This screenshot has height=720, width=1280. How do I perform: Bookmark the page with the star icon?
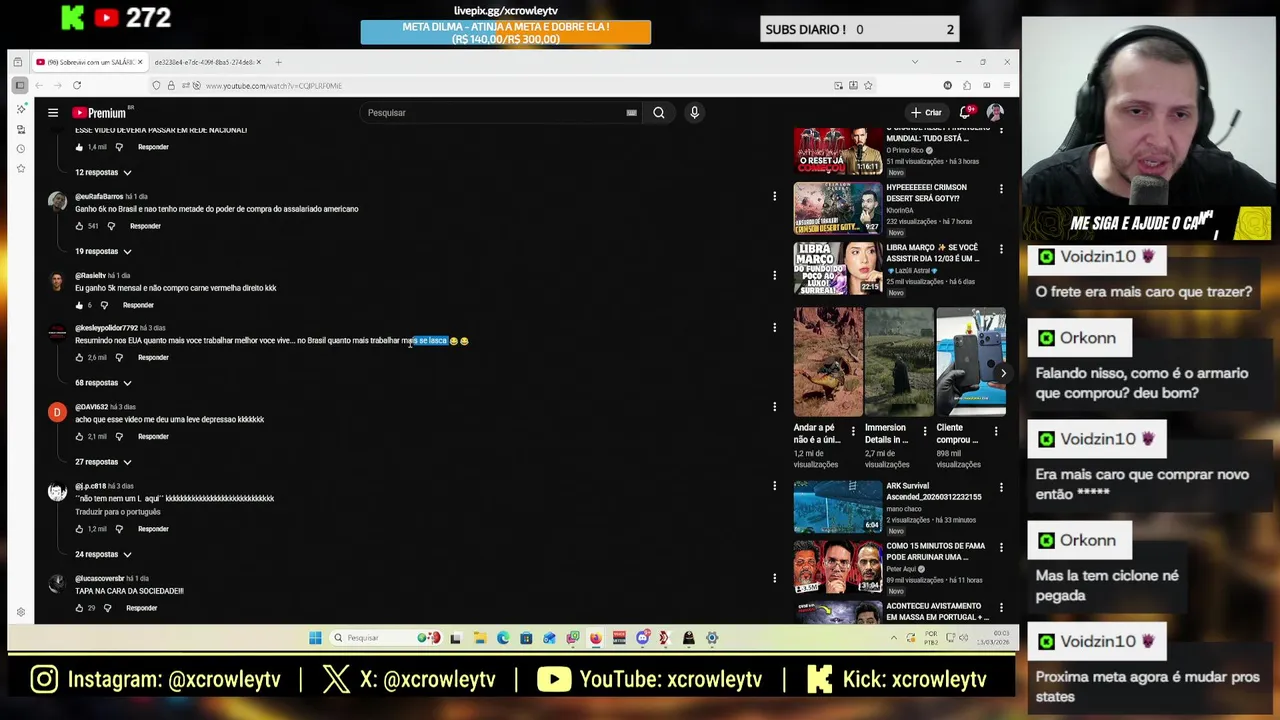click(868, 86)
